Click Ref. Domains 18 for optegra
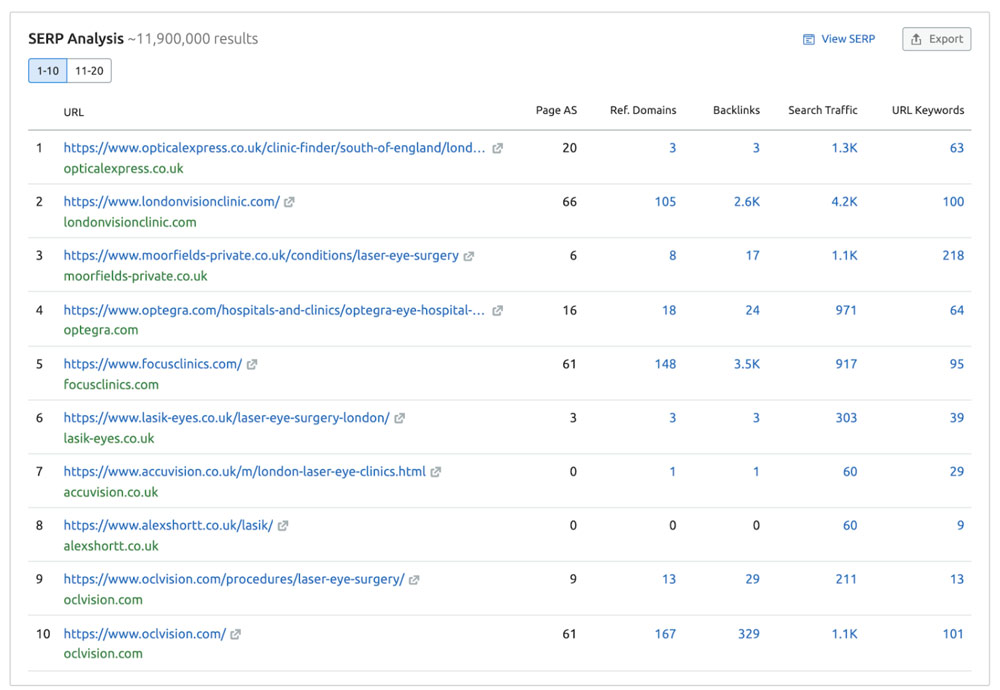Viewport: 1000px width, 690px height. [x=669, y=310]
